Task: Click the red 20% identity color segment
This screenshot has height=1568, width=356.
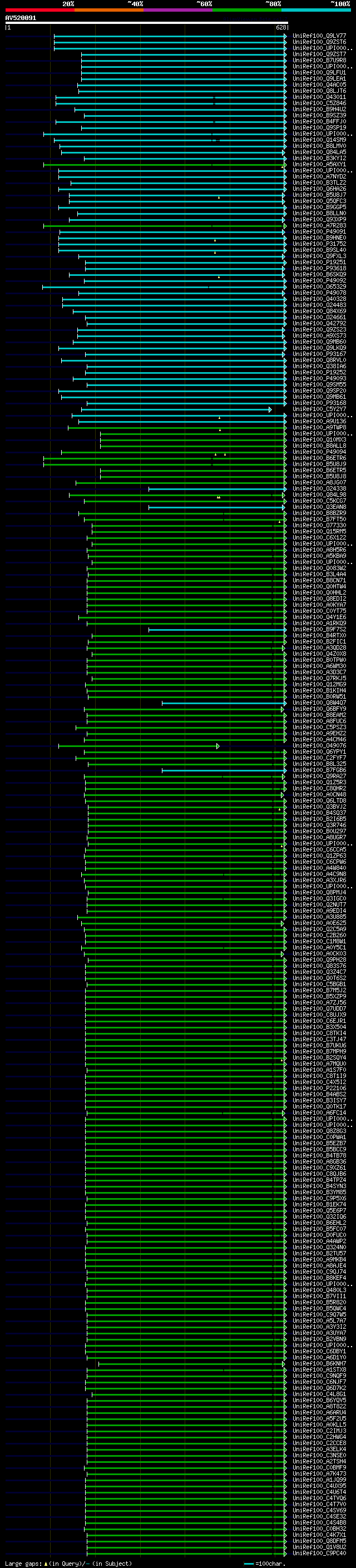Action: point(39,10)
